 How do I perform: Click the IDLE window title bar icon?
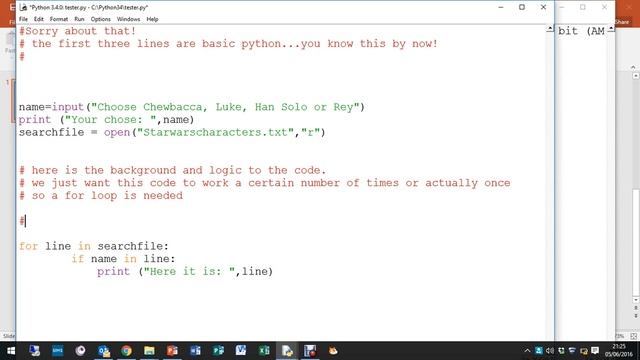(23, 7)
